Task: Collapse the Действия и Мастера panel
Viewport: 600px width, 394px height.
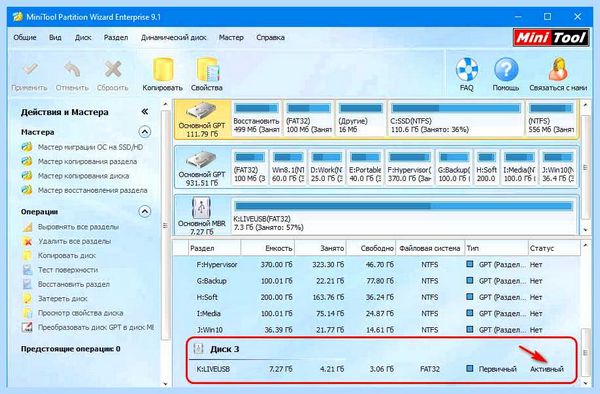Action: [x=144, y=112]
